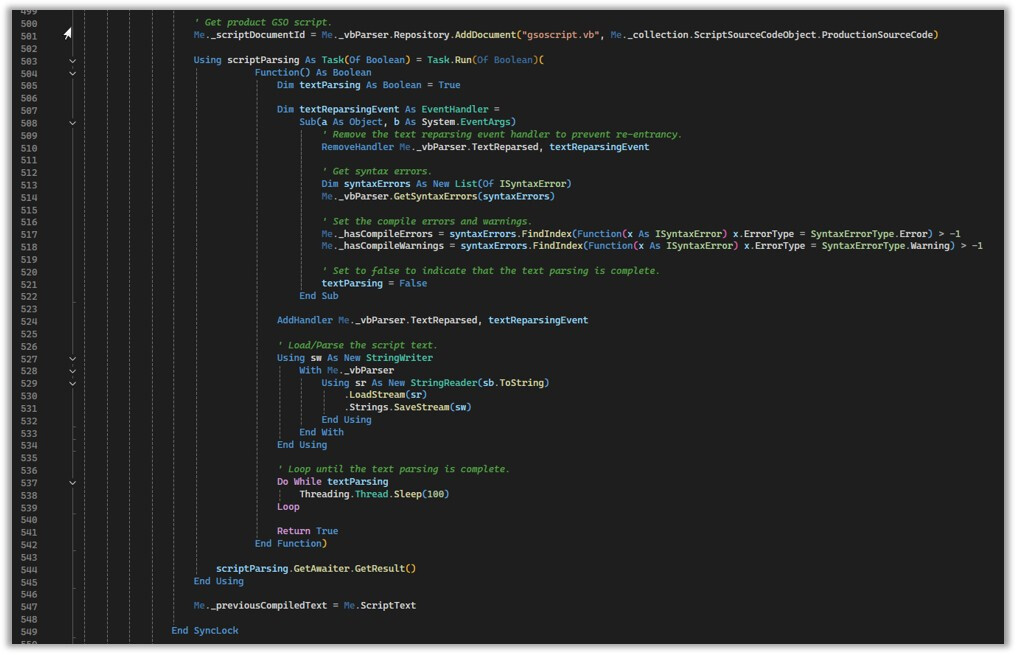Click the _hasCompileWarnings field name
This screenshot has width=1017, height=655.
[x=390, y=246]
